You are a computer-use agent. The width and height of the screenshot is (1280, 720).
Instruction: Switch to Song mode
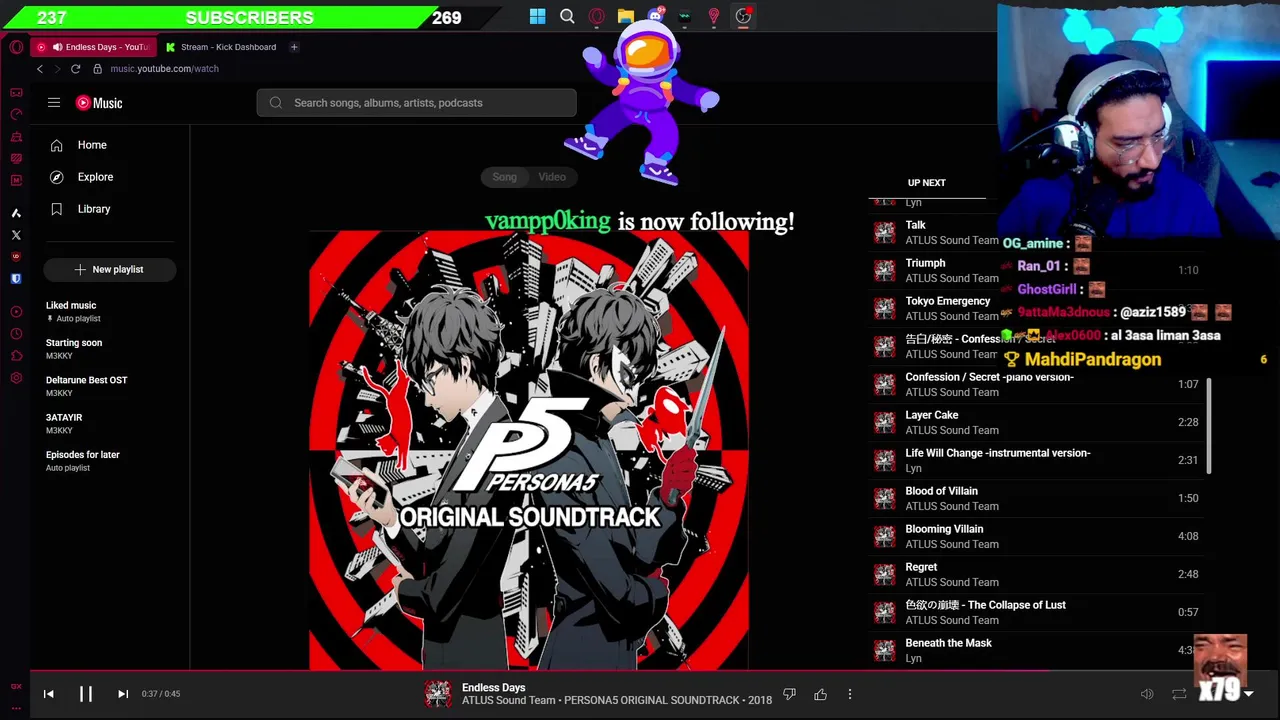[x=504, y=177]
